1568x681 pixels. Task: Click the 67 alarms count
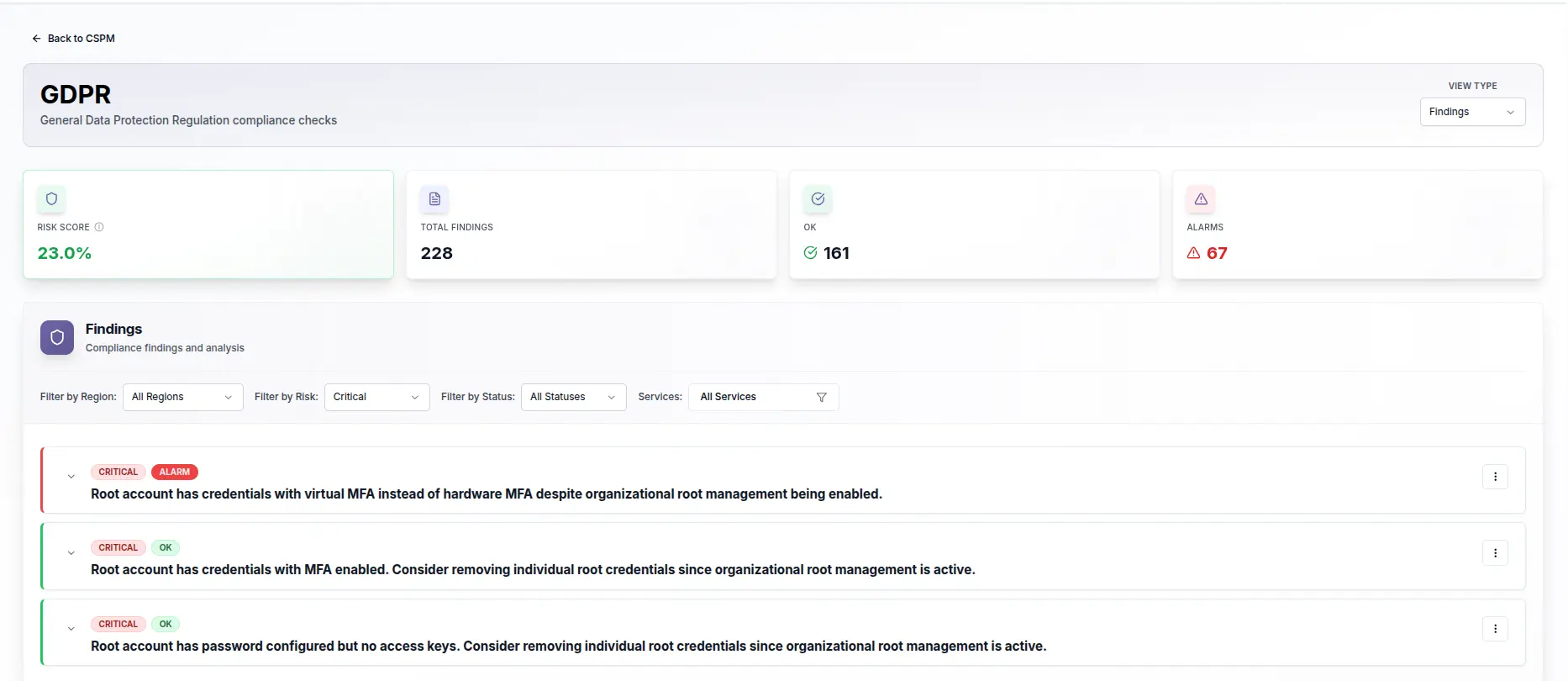tap(1217, 253)
